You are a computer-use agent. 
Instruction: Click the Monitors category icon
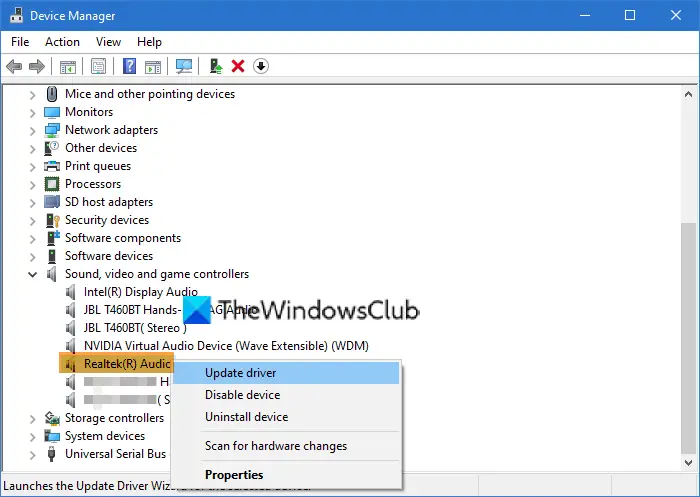click(52, 112)
